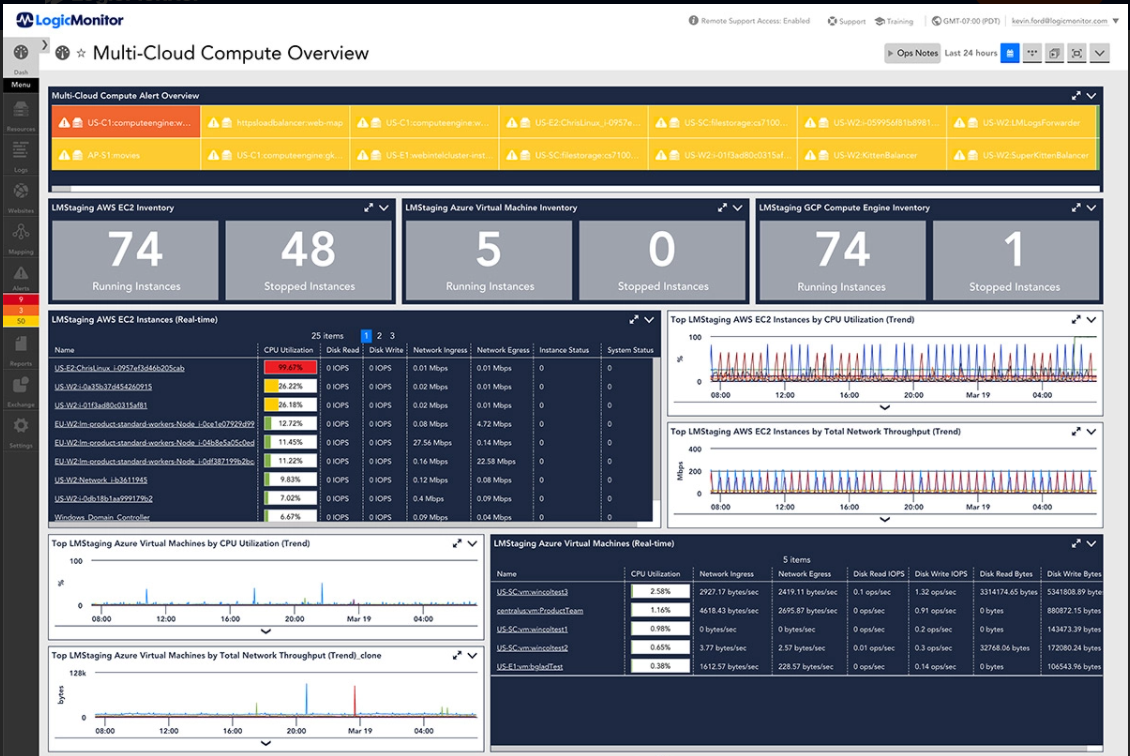Open the Resources sidebar icon
The image size is (1130, 756).
pos(20,114)
